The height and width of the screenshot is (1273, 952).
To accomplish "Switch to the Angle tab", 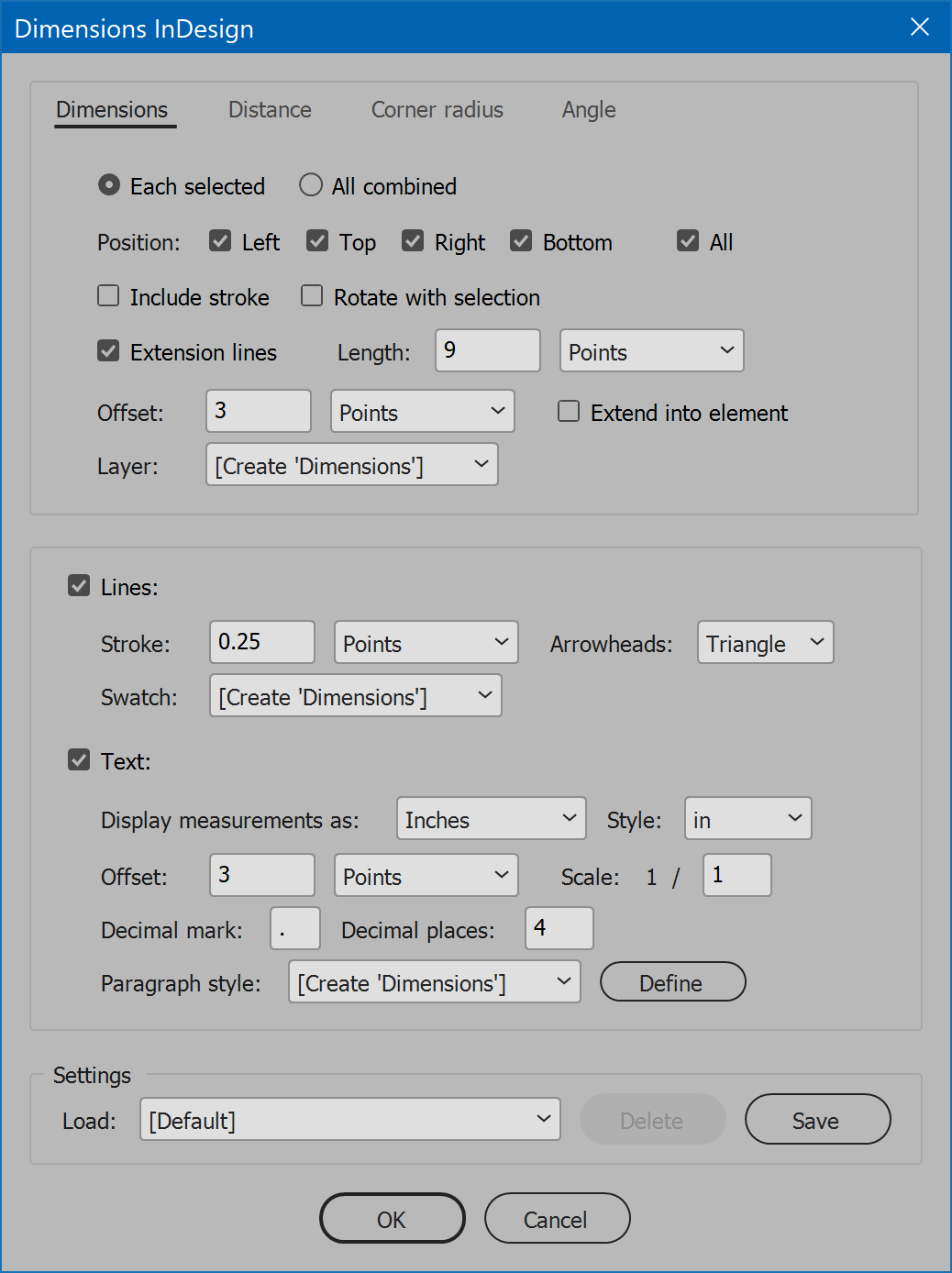I will point(589,110).
